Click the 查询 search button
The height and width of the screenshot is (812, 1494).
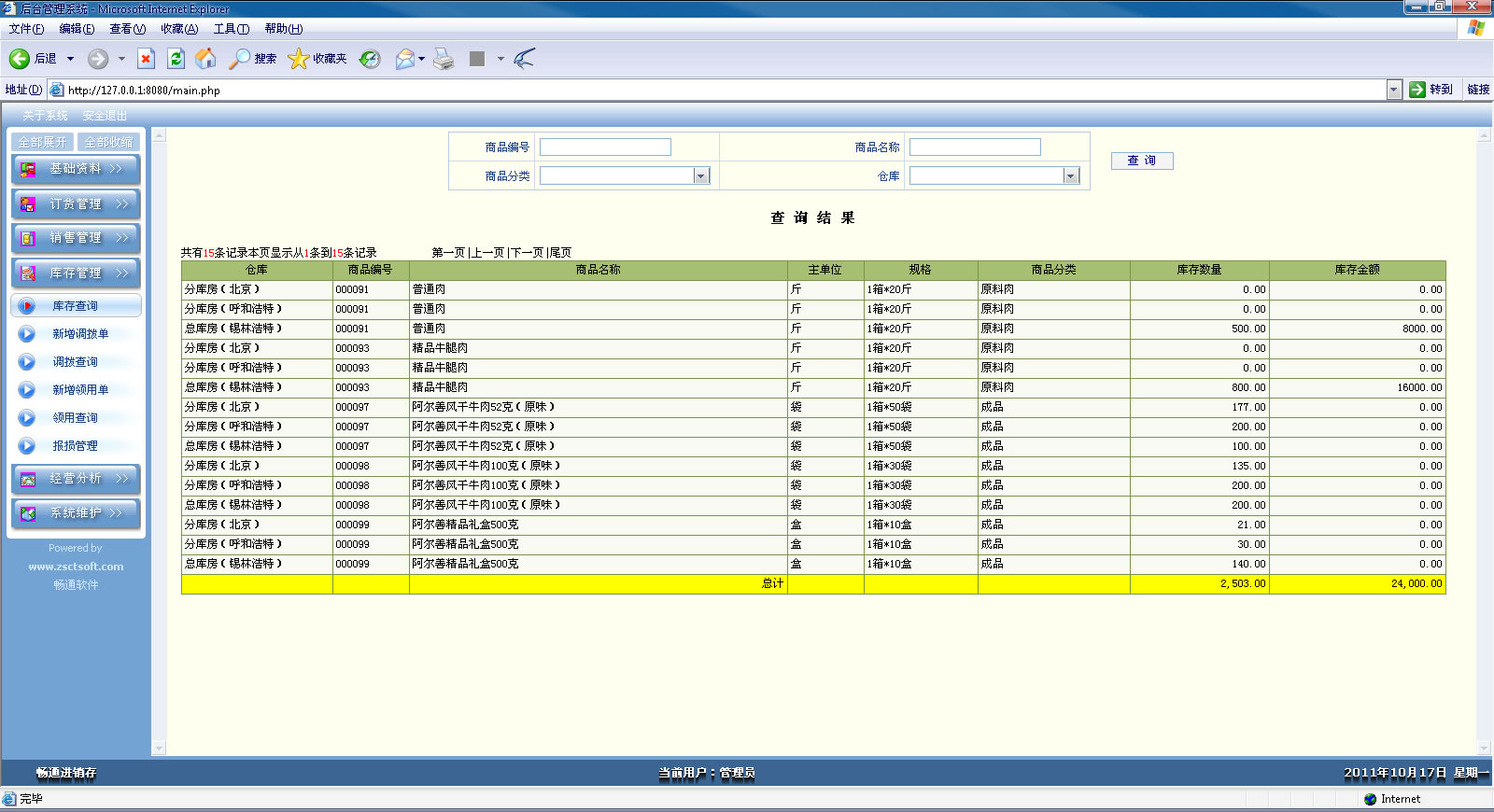tap(1142, 161)
